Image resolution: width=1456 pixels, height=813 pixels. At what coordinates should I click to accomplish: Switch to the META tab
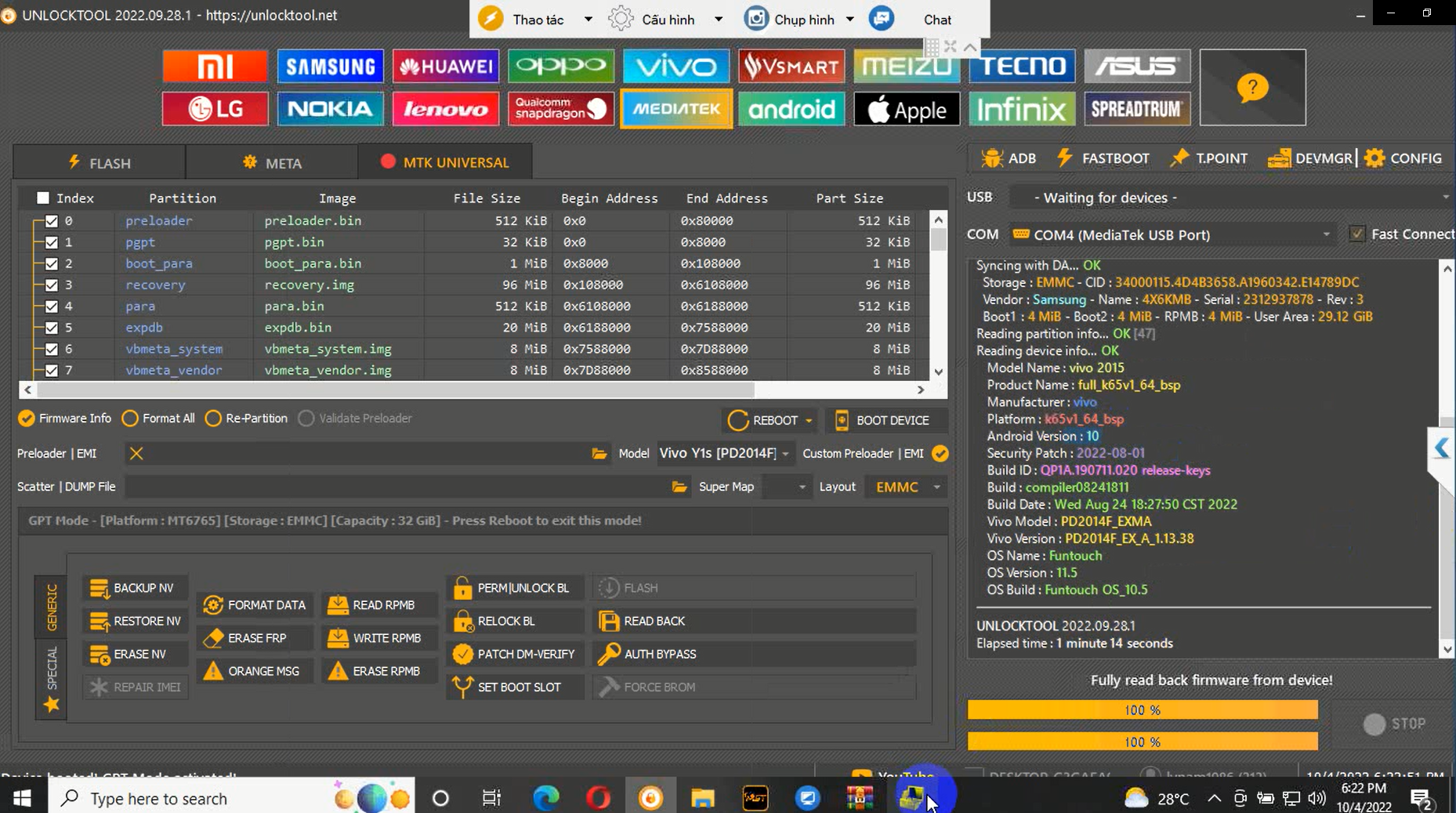click(272, 162)
